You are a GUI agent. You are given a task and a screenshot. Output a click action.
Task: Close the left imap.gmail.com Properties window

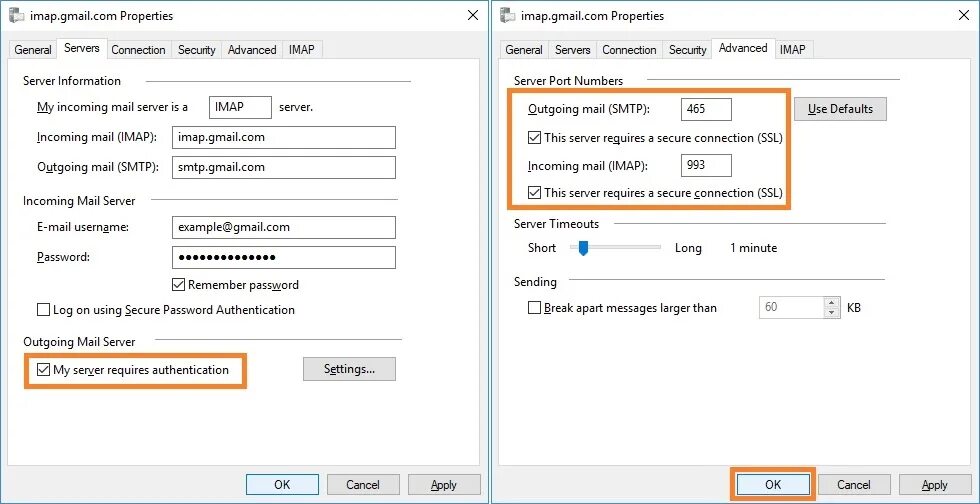[473, 16]
